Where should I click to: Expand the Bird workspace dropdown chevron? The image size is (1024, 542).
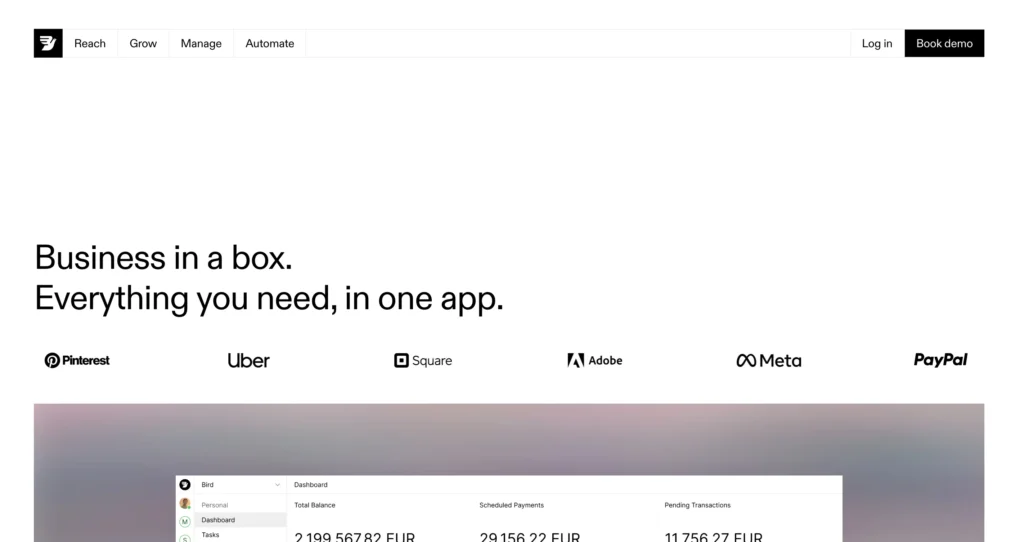click(278, 485)
